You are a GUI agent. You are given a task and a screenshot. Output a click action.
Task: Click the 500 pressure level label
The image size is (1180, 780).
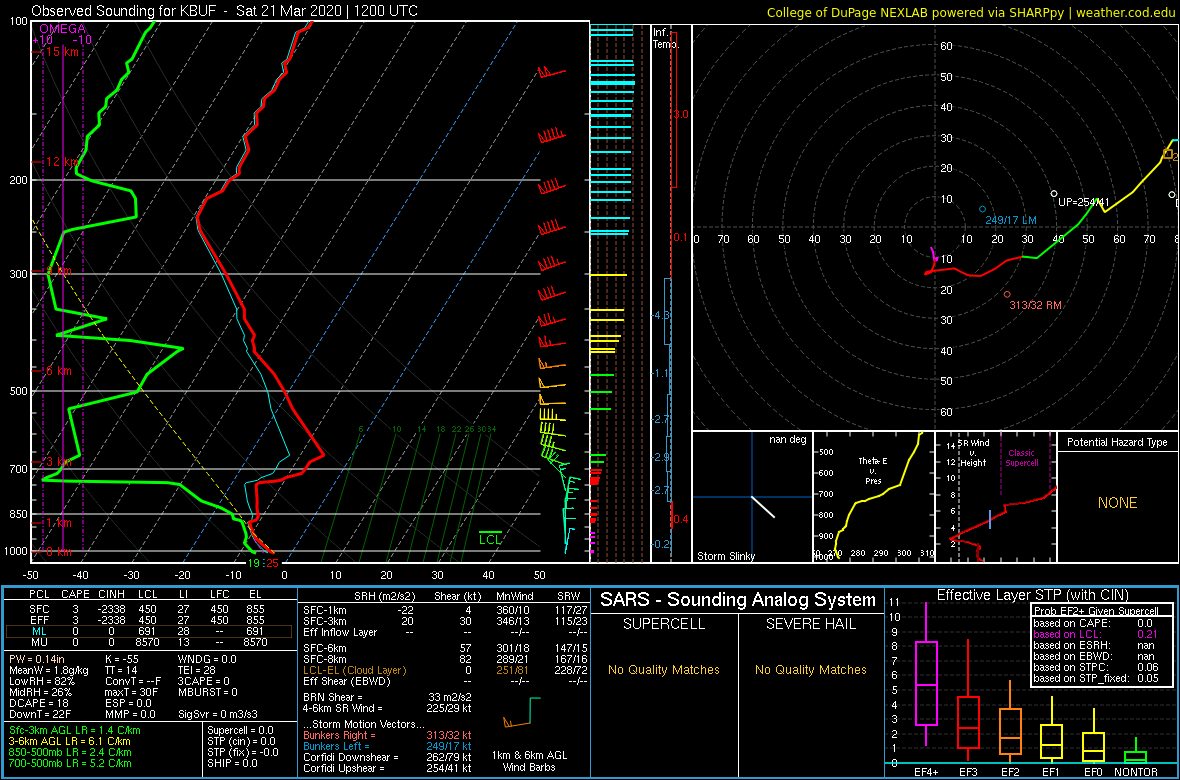(18, 391)
